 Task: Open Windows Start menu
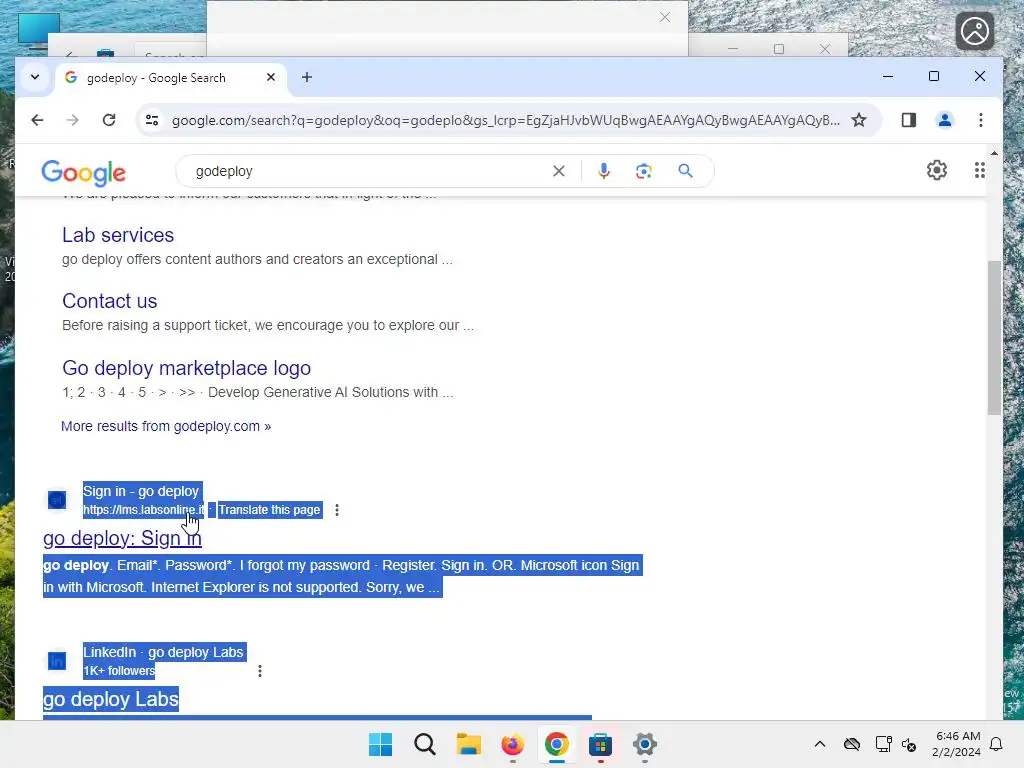click(380, 744)
